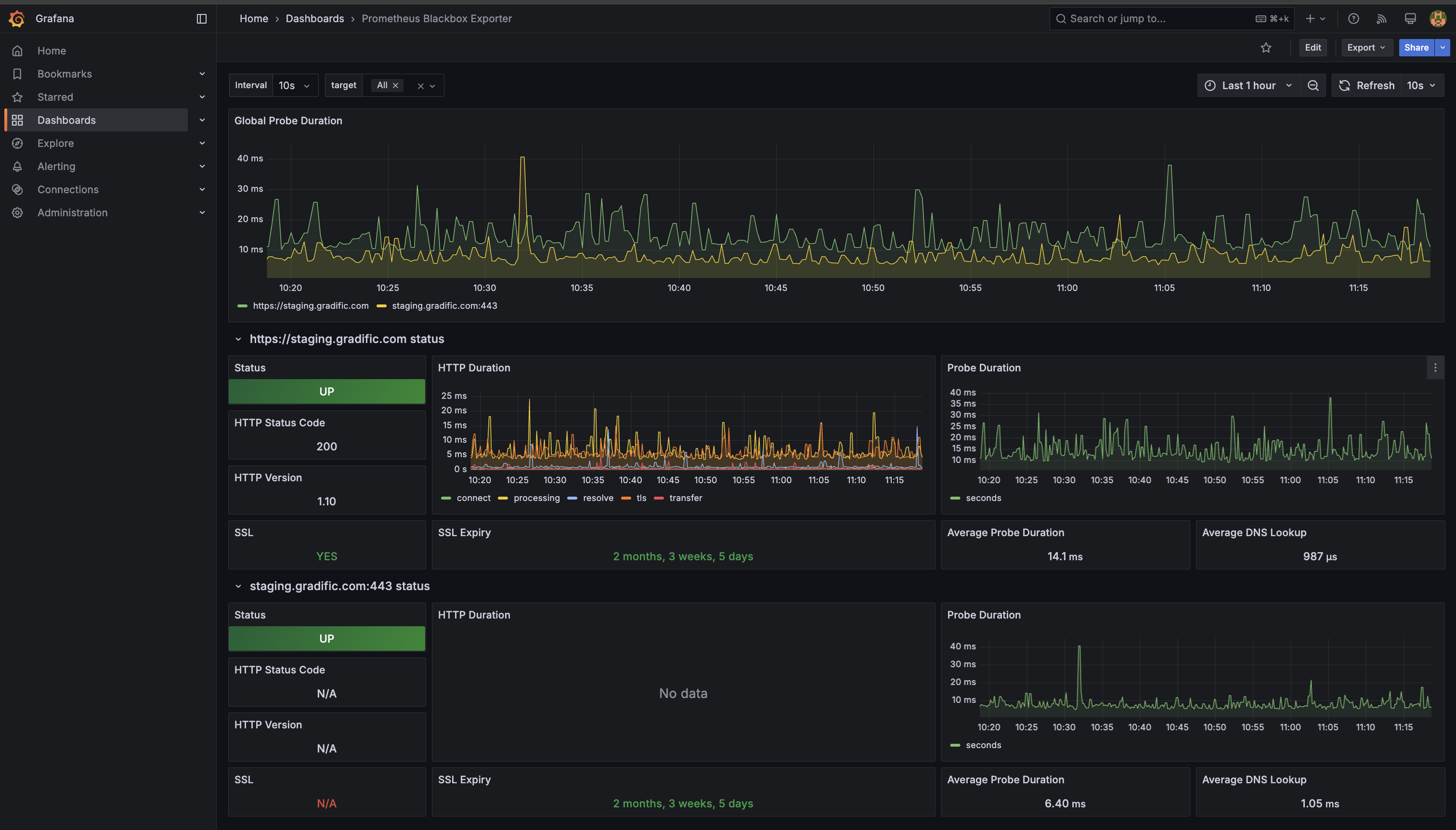Click HTTP Status Code value 200
Screen dimensions: 1456x830
click(326, 447)
